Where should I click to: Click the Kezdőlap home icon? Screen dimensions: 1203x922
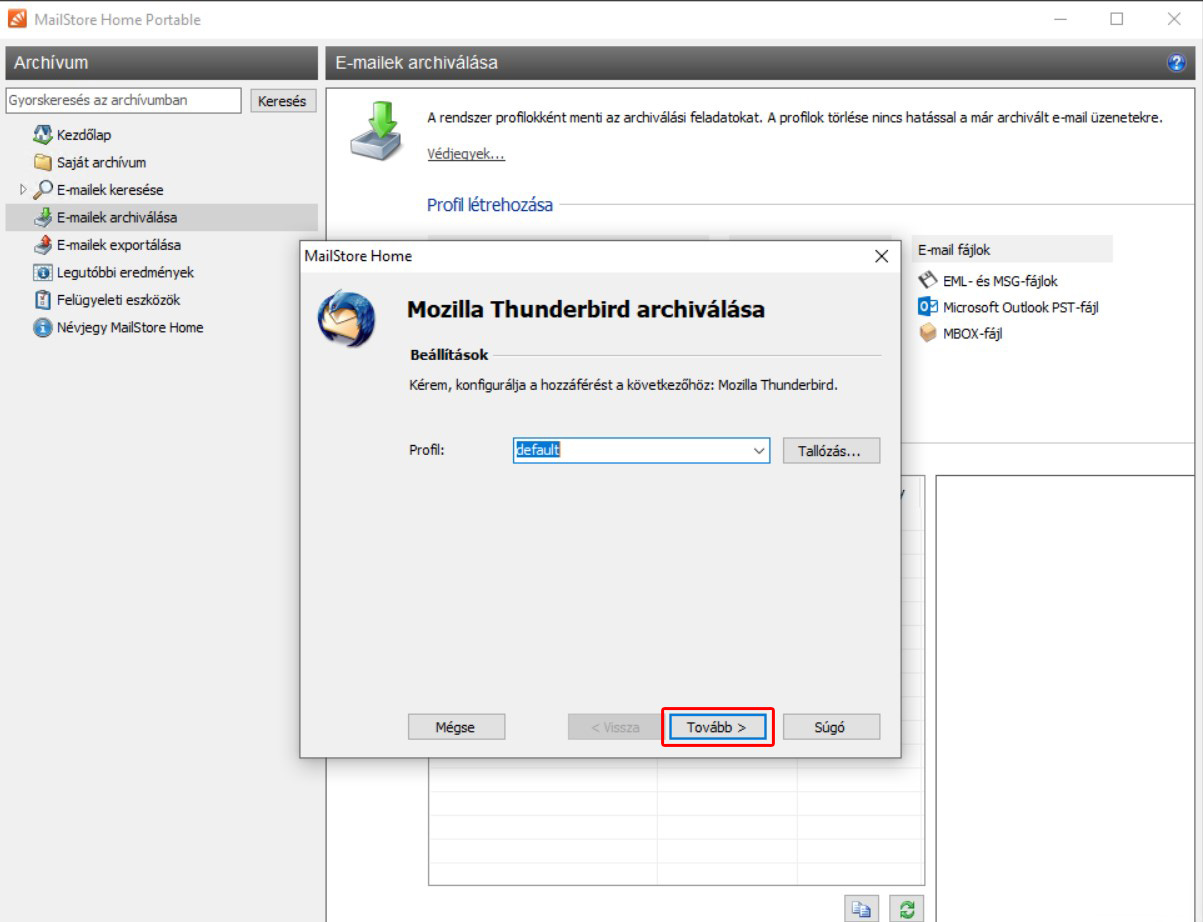(x=42, y=135)
